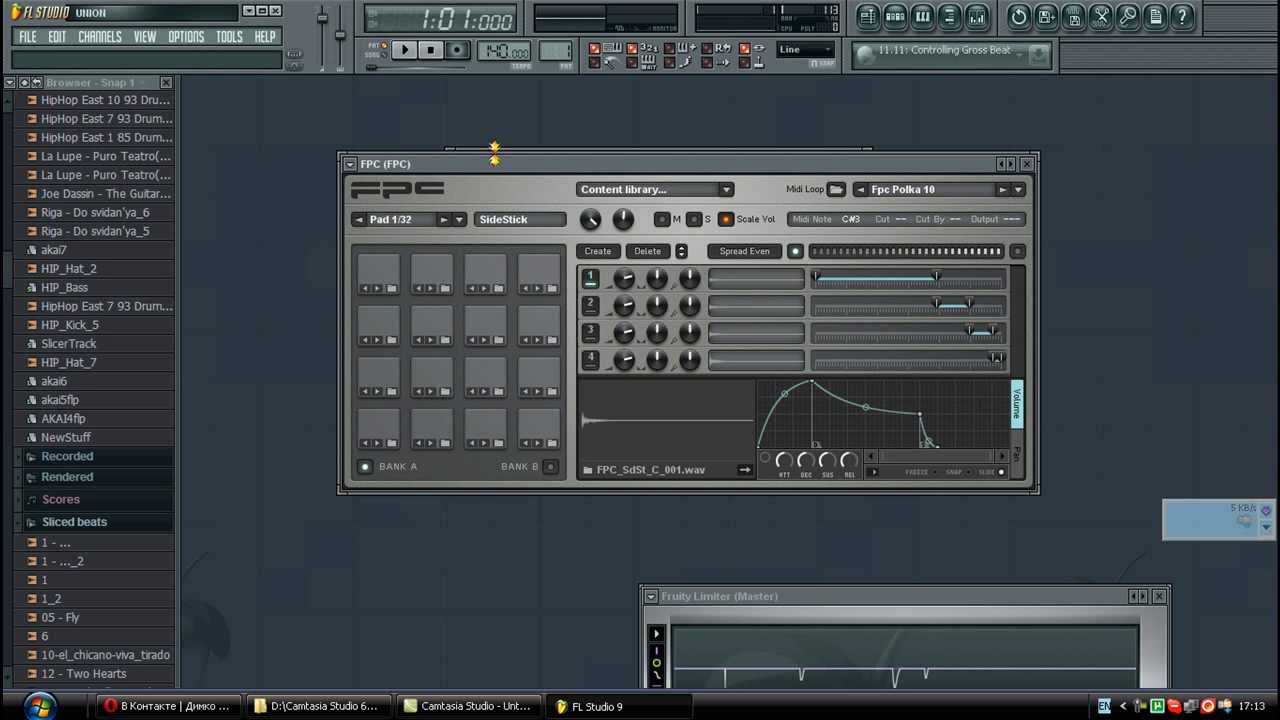1280x720 pixels.
Task: Stop playback with the Stop button
Action: click(x=430, y=51)
